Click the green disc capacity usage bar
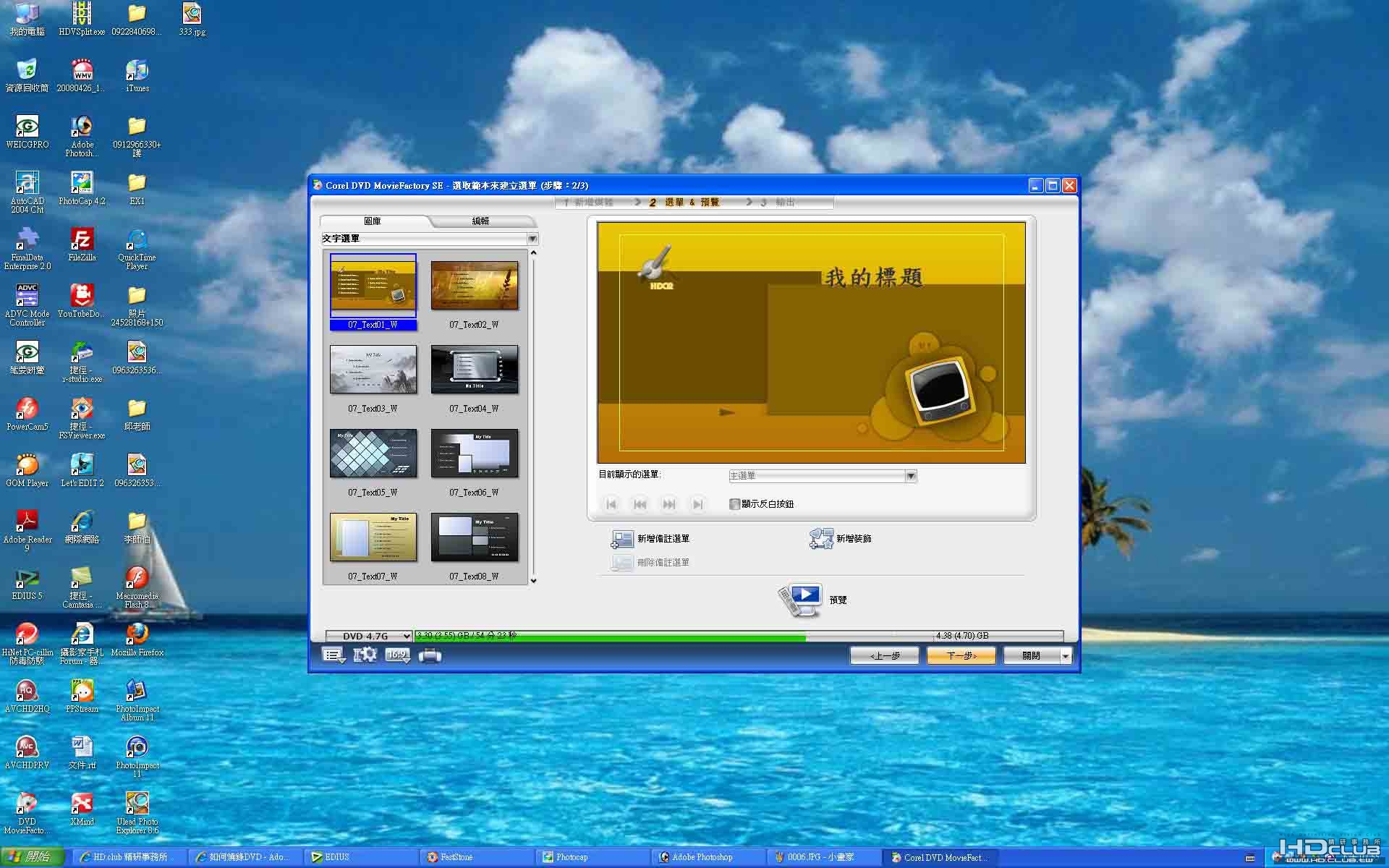The image size is (1389, 868). (x=611, y=637)
